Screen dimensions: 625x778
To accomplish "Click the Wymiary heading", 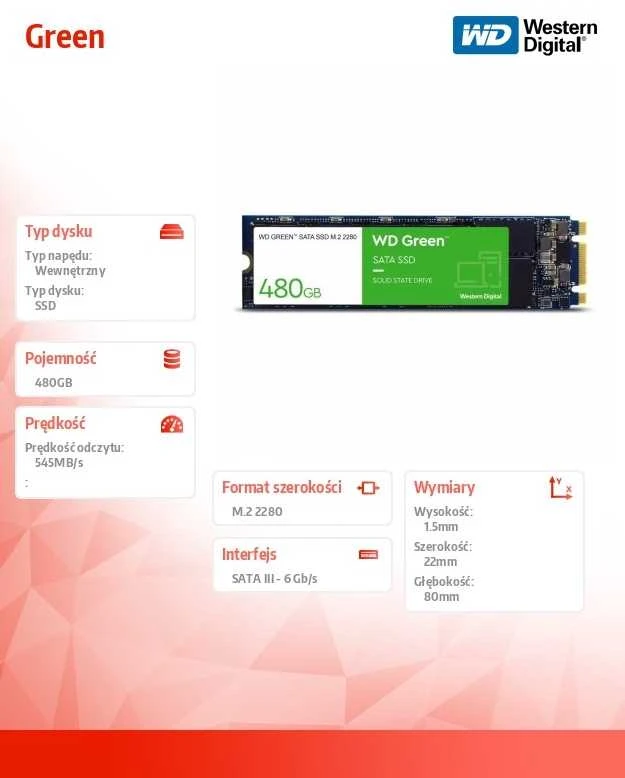I will click(x=444, y=487).
